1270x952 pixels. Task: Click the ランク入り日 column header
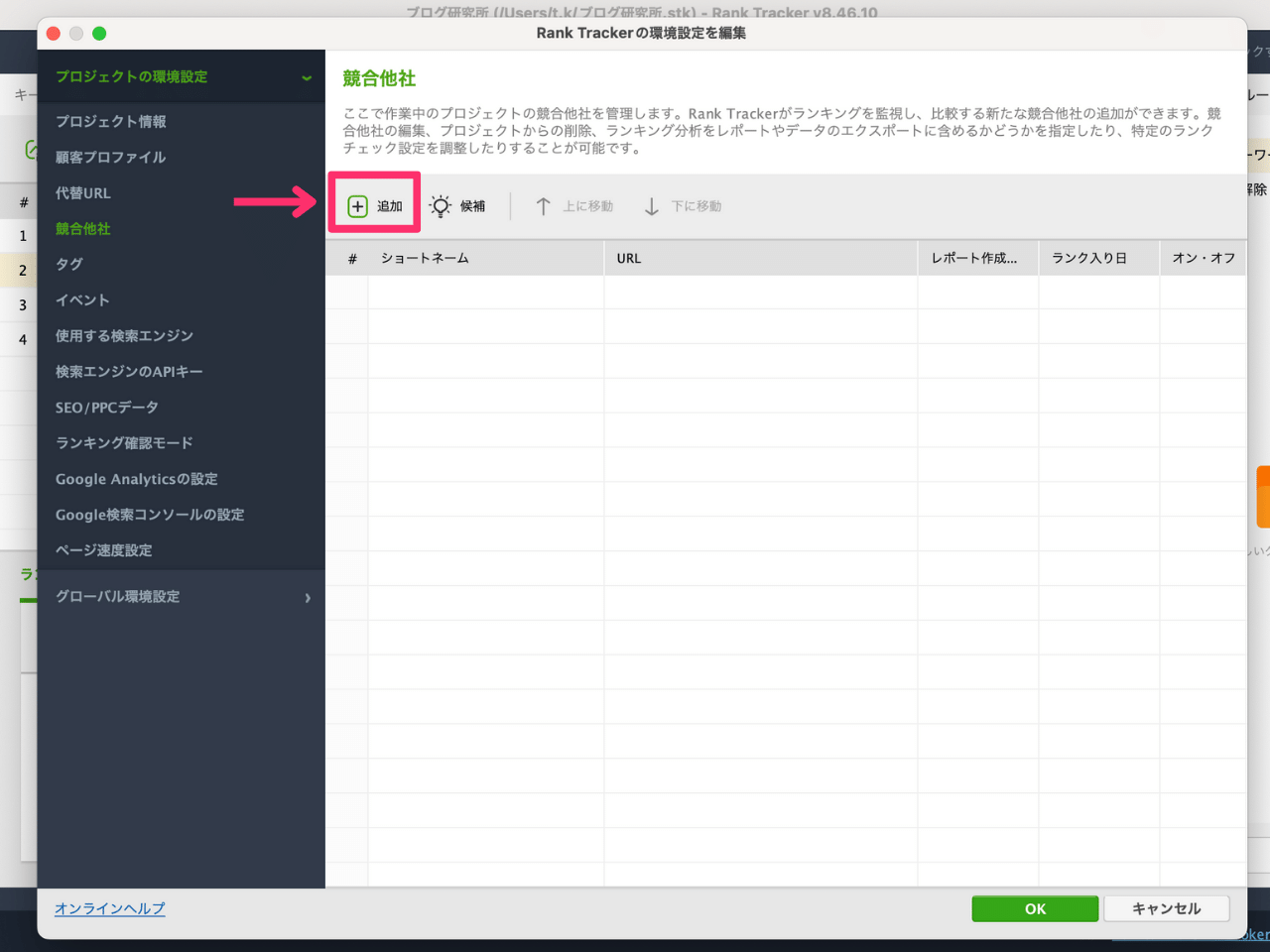pos(1099,258)
